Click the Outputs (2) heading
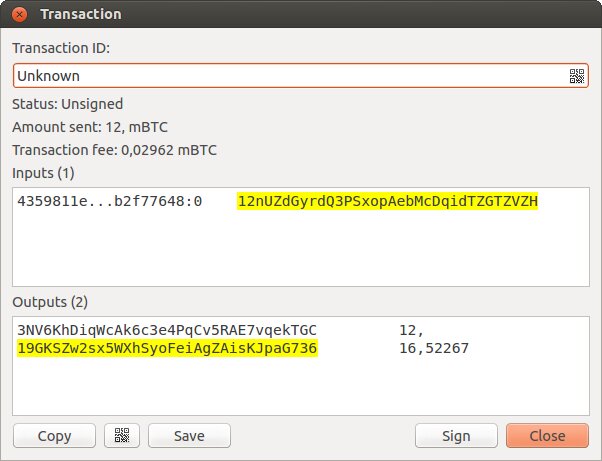 pos(50,302)
